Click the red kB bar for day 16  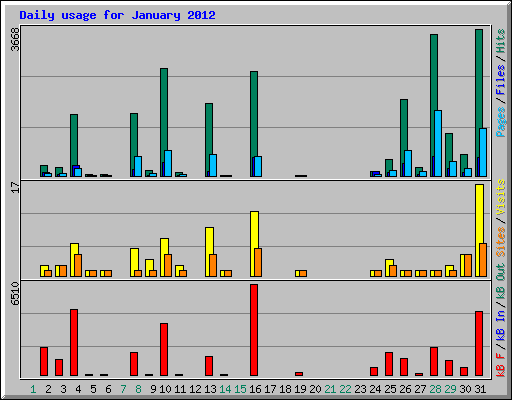[254, 330]
